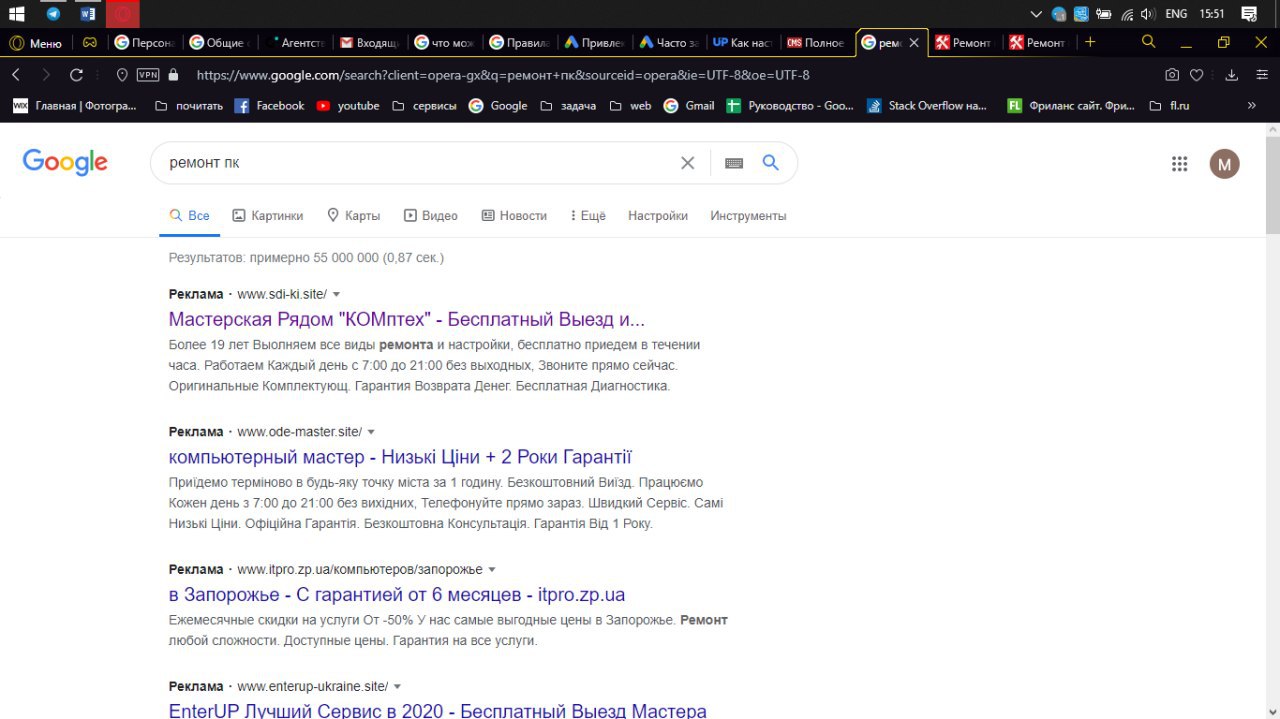Open the сервисы bookmarks folder

[x=424, y=105]
